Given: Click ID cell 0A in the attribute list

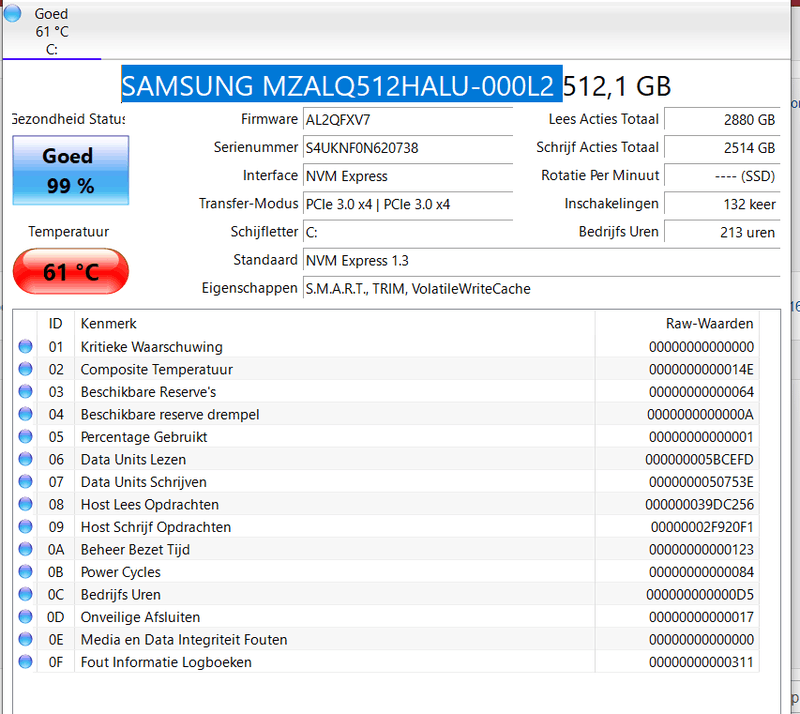Looking at the screenshot, I should click(56, 550).
